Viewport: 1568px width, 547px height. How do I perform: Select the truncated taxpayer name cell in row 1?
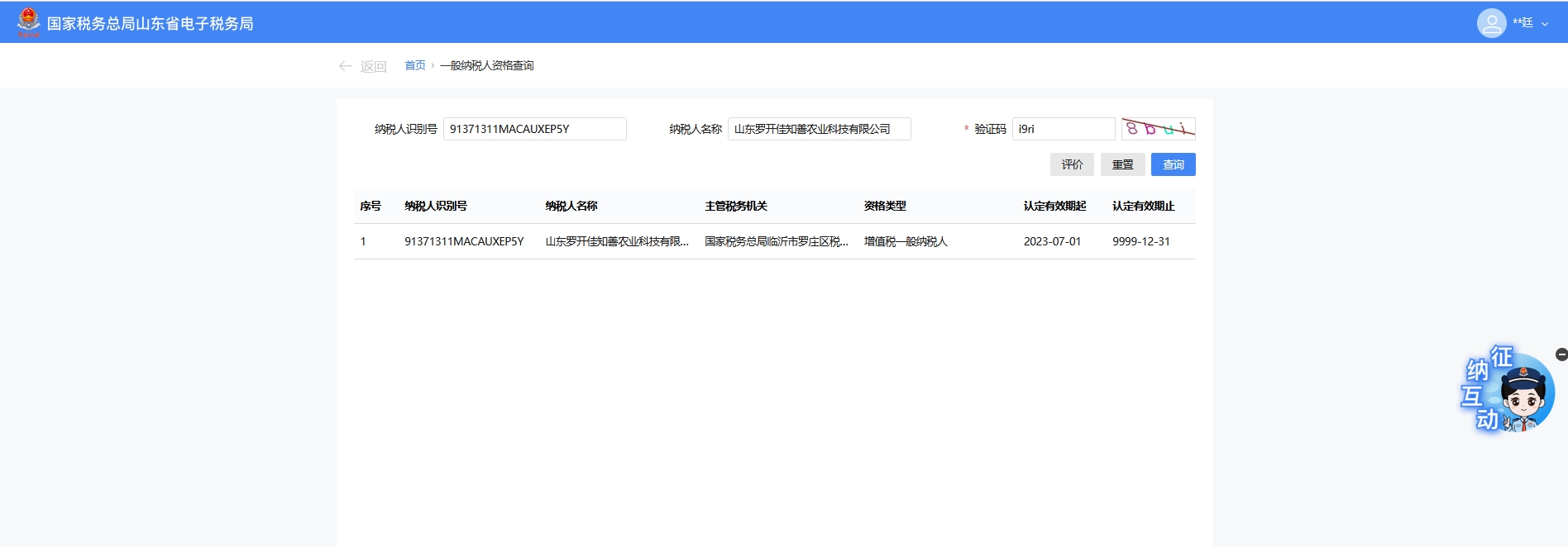coord(616,241)
